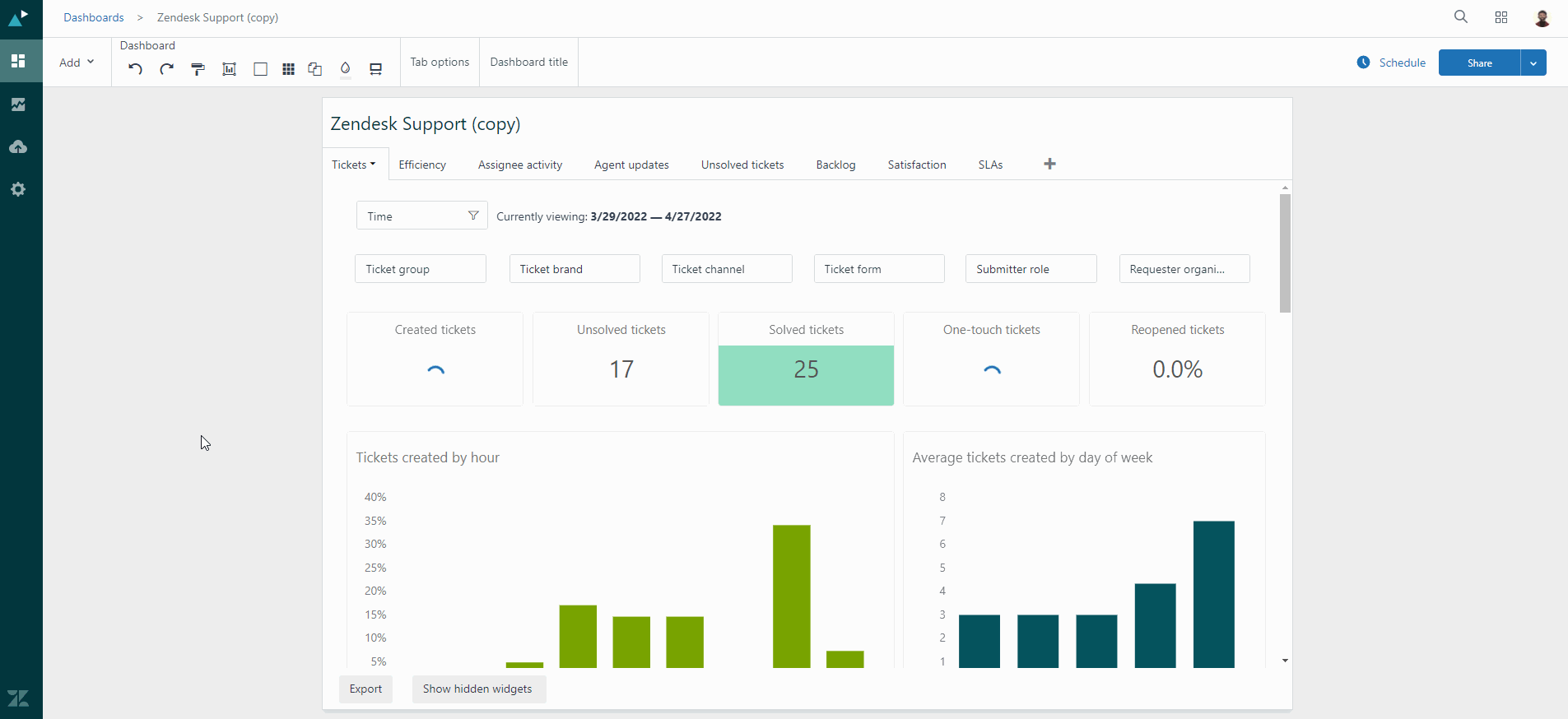Open the search magnifier icon
The height and width of the screenshot is (719, 1568).
pyautogui.click(x=1461, y=17)
